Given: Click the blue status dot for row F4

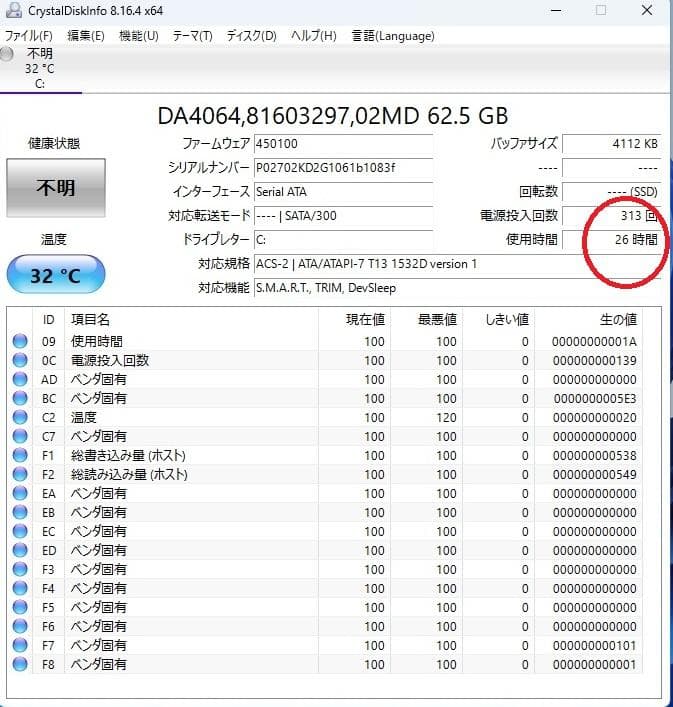Looking at the screenshot, I should [20, 588].
